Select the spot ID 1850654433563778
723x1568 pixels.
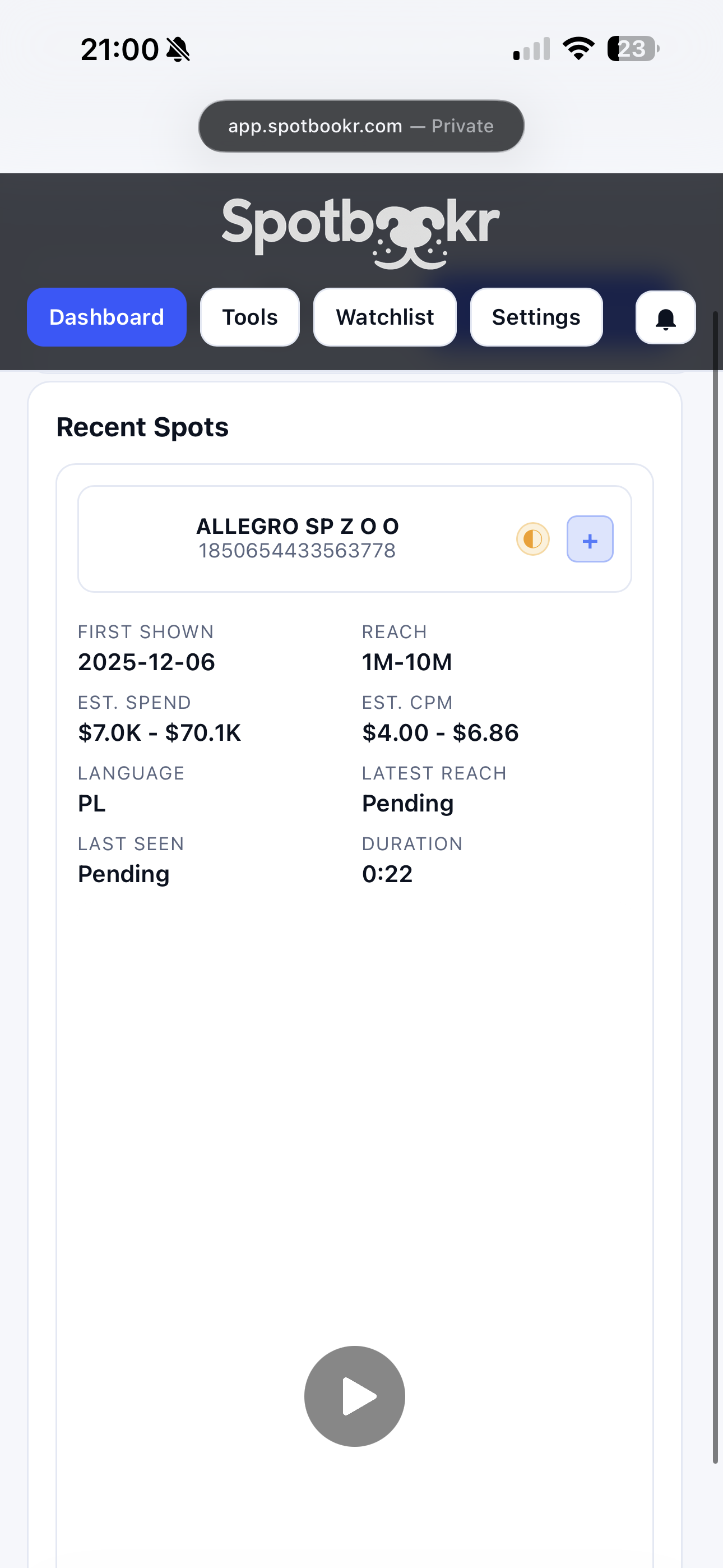click(297, 551)
